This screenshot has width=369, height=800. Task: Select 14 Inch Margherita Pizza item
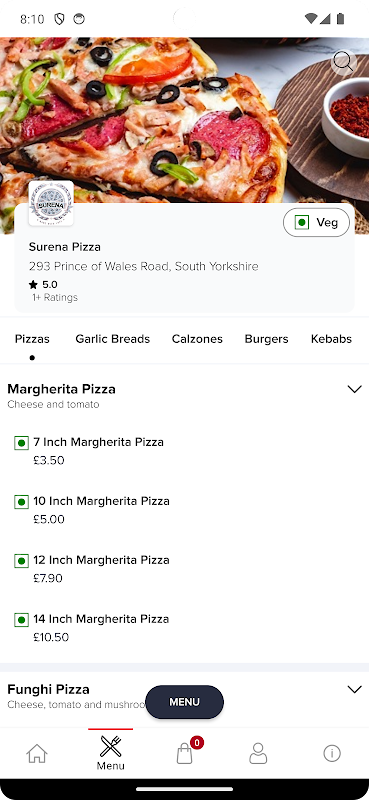[101, 619]
